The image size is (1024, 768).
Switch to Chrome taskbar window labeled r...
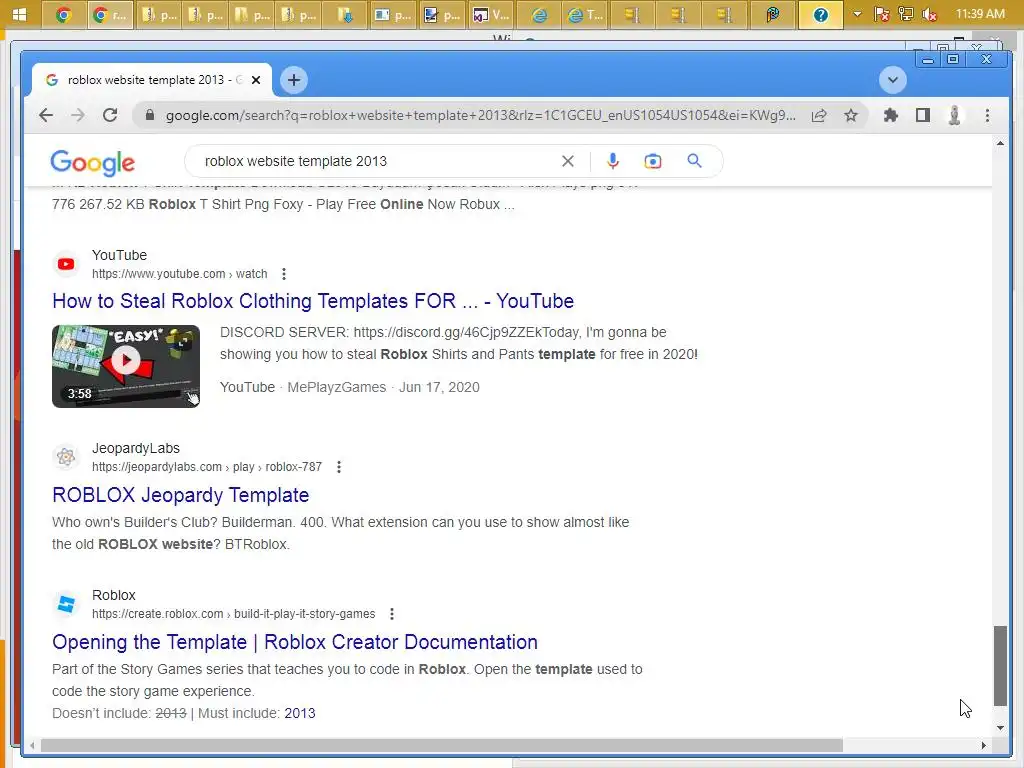(x=110, y=14)
